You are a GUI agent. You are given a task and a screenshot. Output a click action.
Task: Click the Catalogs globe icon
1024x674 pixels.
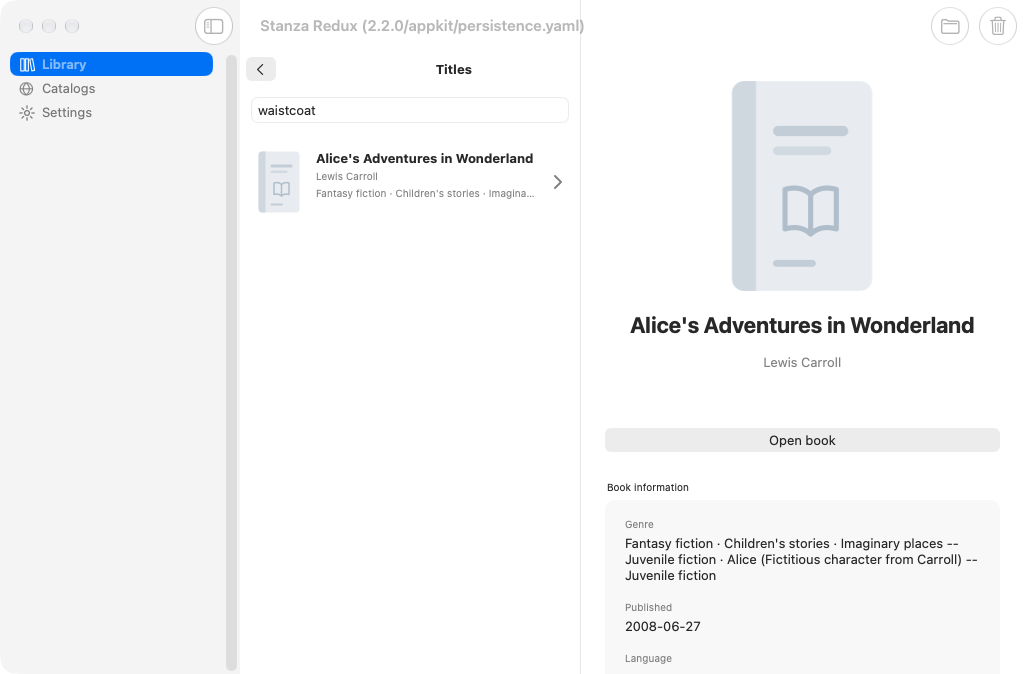pyautogui.click(x=27, y=88)
